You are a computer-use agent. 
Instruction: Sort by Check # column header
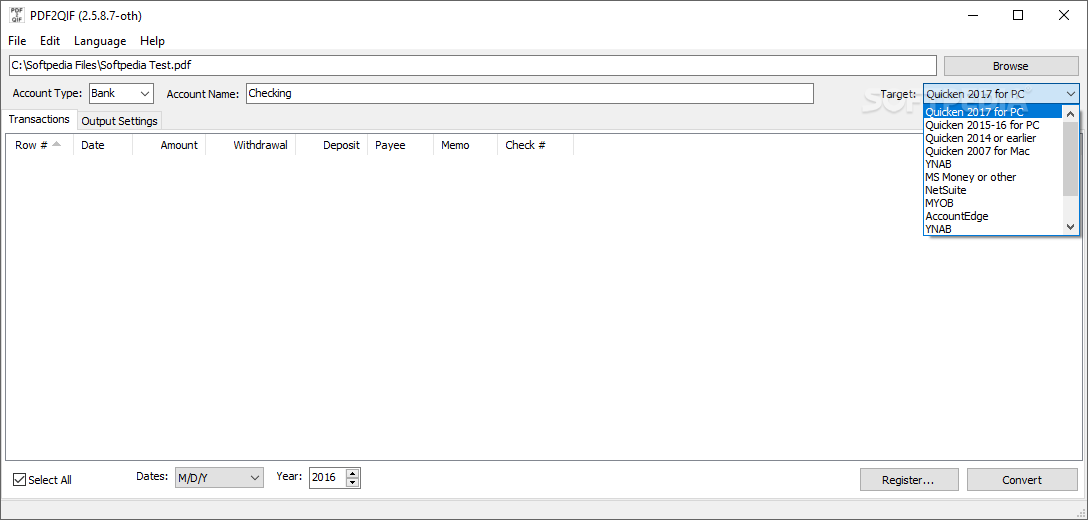pos(535,145)
